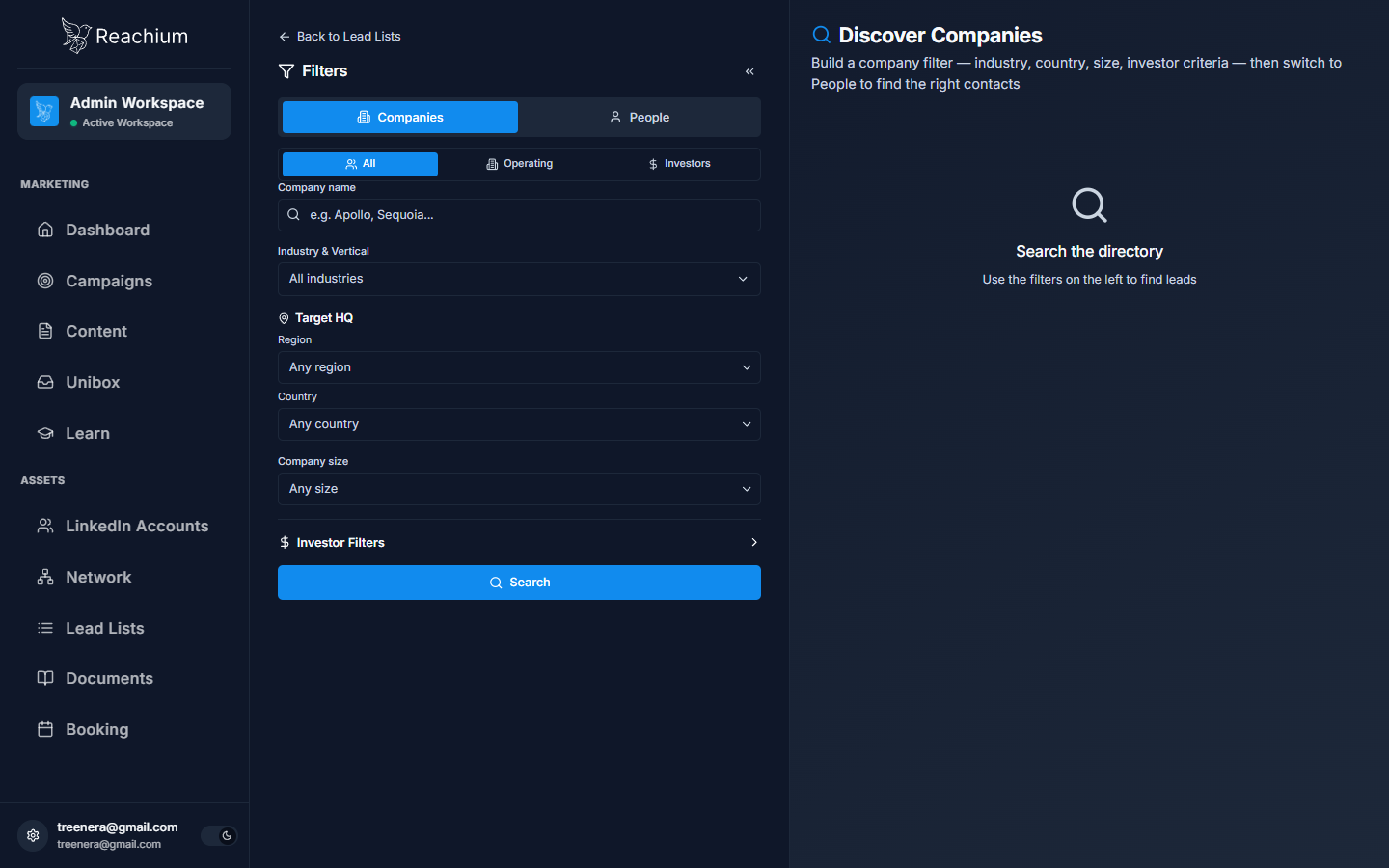Switch to the People tab
Image resolution: width=1389 pixels, height=868 pixels.
pyautogui.click(x=640, y=117)
